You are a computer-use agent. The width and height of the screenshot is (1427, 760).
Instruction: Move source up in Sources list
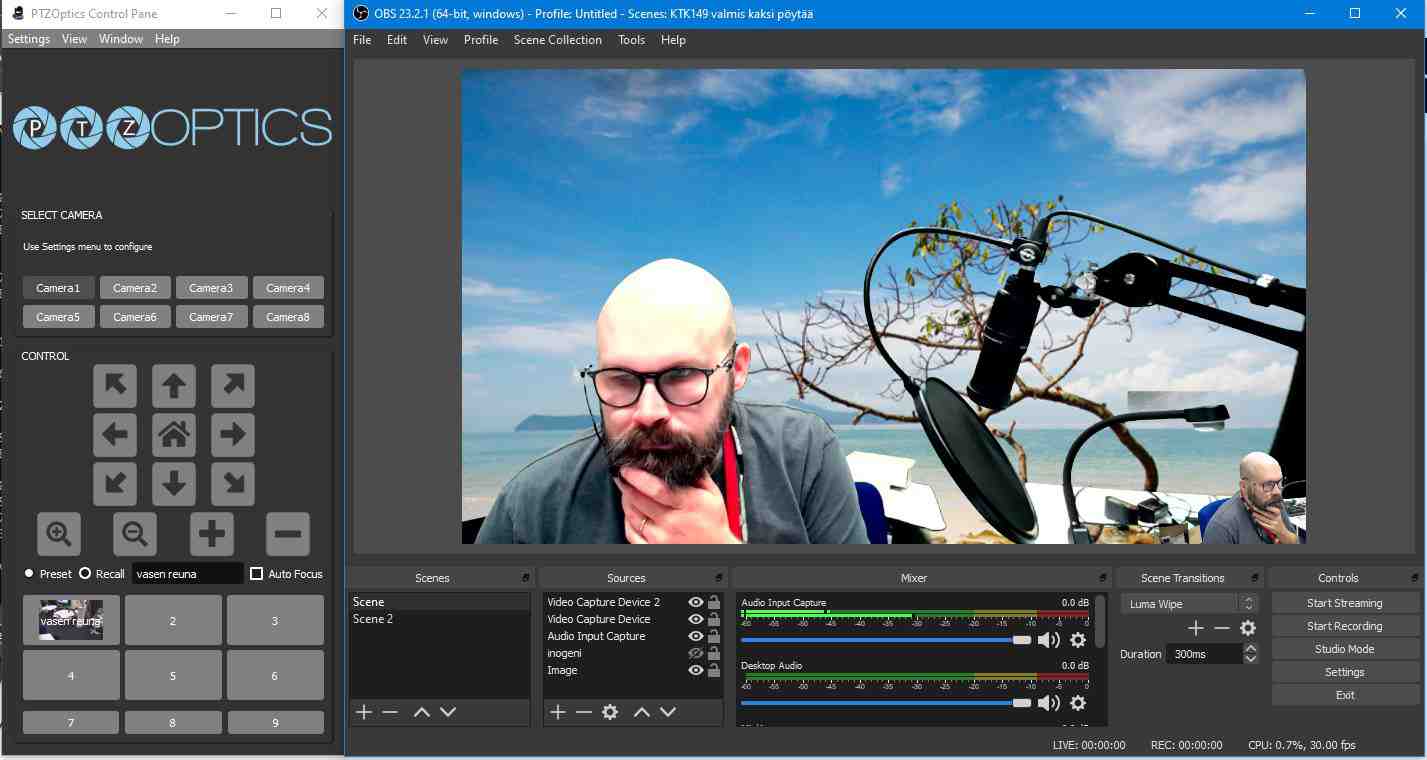pyautogui.click(x=642, y=712)
